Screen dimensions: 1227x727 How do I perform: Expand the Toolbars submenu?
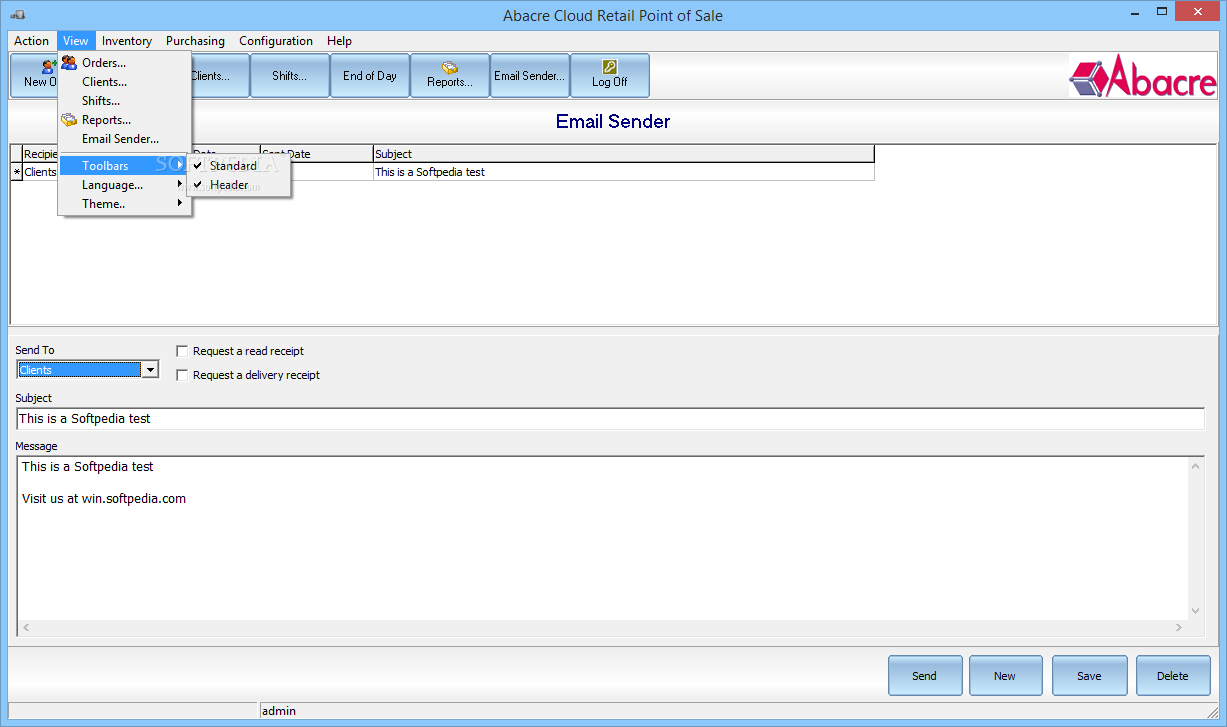coord(124,166)
